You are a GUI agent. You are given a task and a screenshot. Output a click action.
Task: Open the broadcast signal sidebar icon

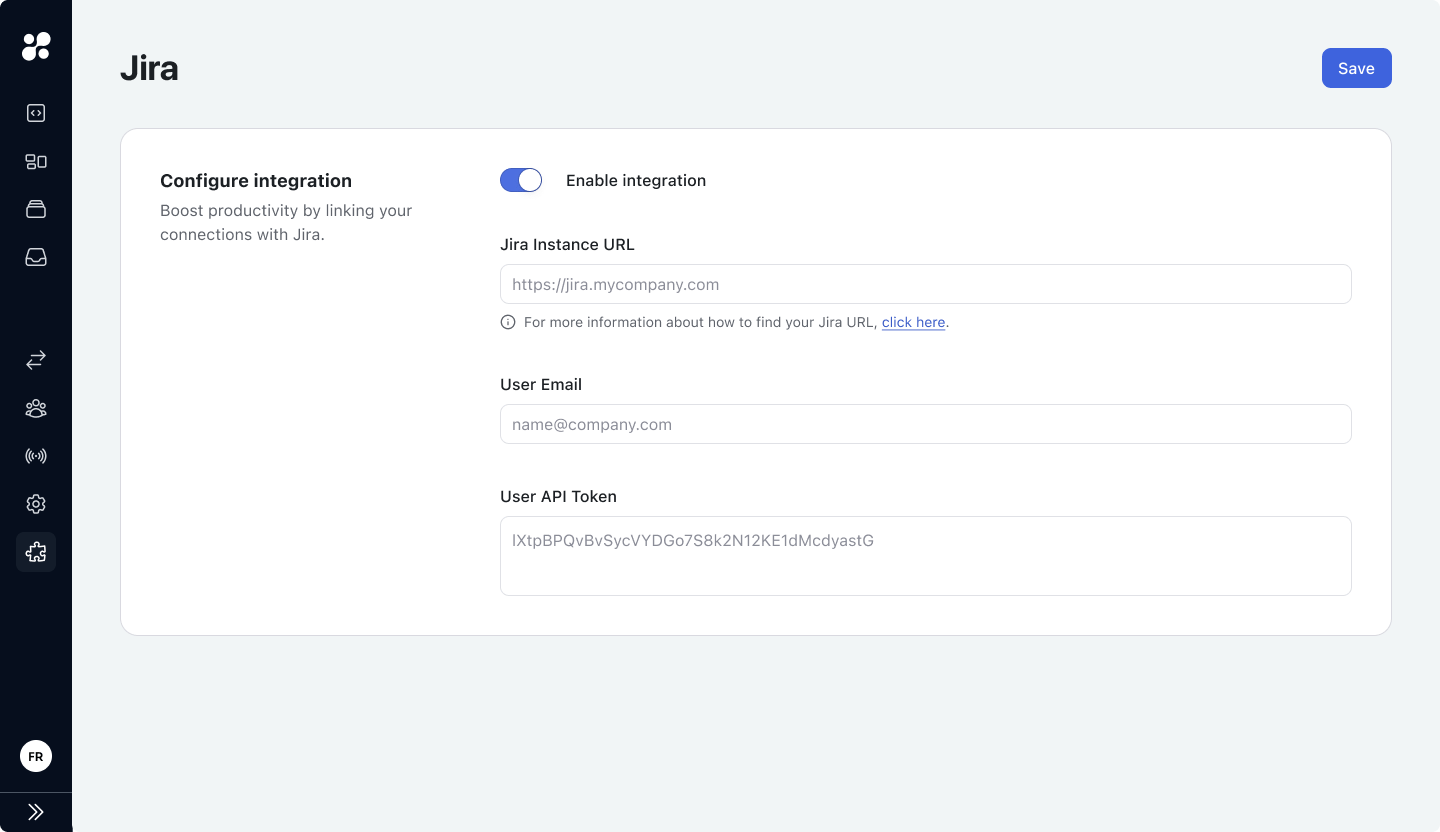(36, 456)
